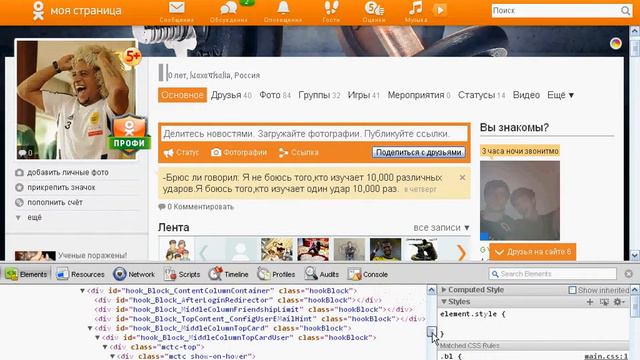This screenshot has height=360, width=640.
Task: Click the Search Elements field
Action: click(553, 274)
